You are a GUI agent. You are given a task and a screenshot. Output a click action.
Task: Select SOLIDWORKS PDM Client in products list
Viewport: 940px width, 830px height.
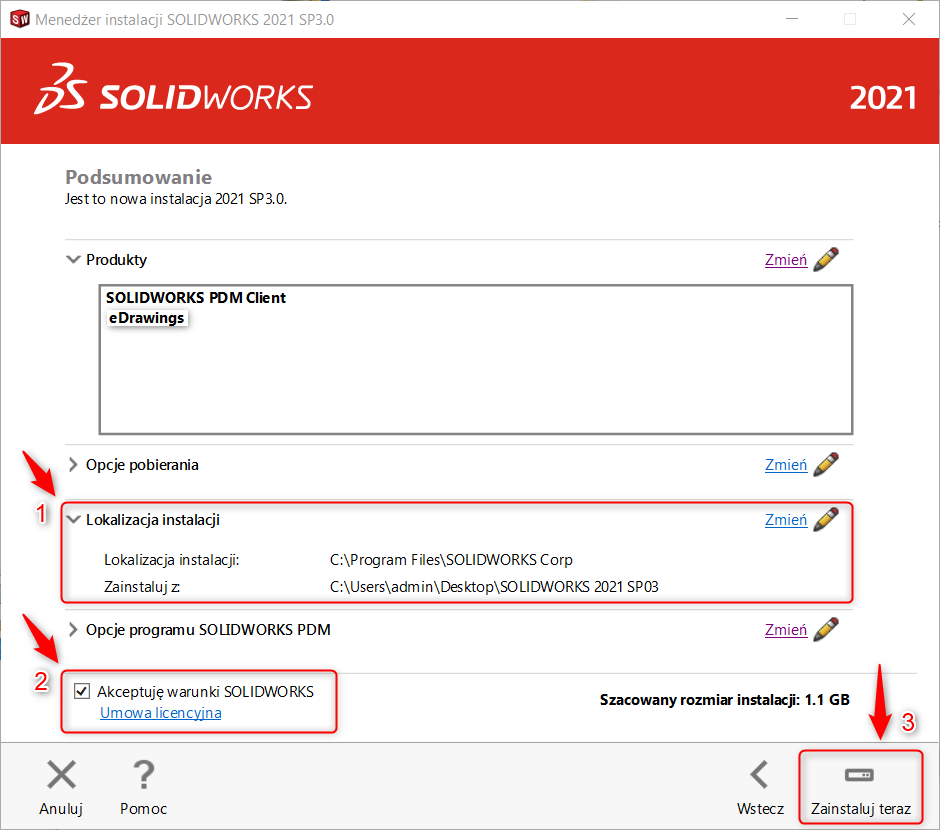(x=196, y=298)
